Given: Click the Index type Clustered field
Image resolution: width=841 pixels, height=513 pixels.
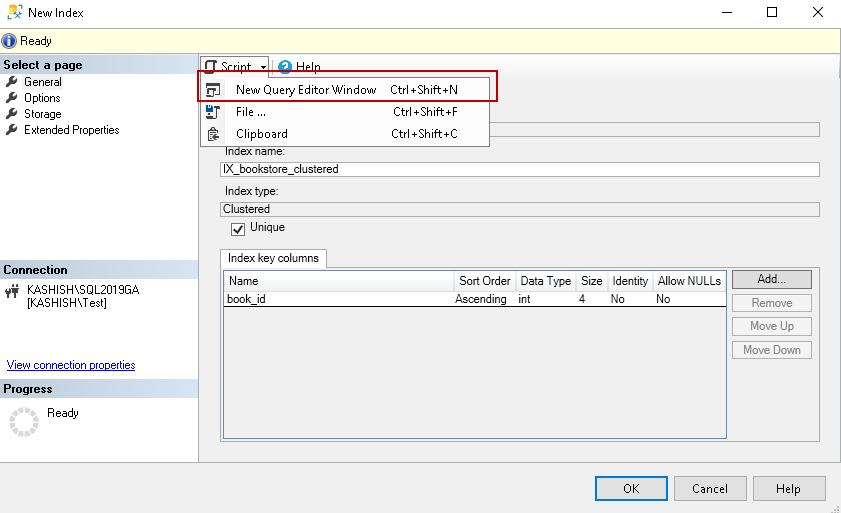Looking at the screenshot, I should click(520, 209).
